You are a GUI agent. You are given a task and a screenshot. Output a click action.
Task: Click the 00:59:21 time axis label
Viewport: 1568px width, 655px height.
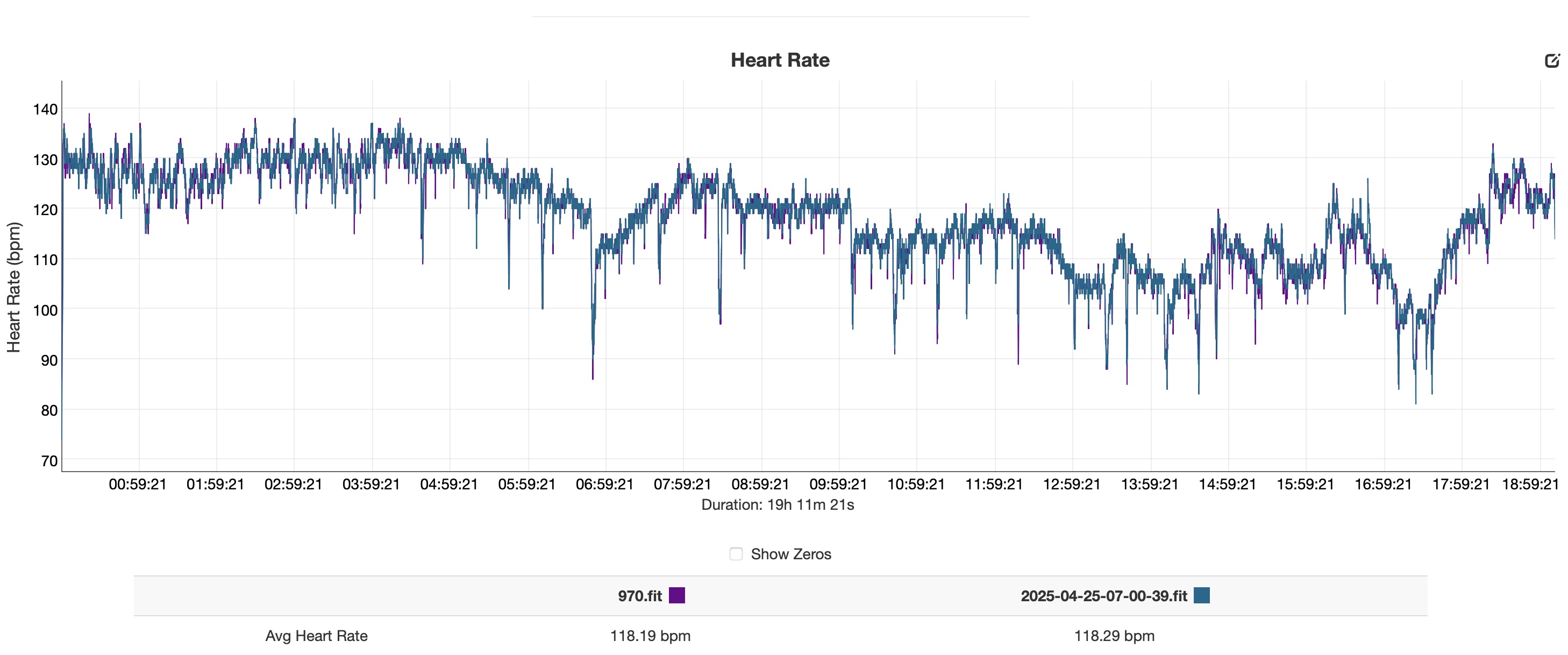(x=138, y=485)
